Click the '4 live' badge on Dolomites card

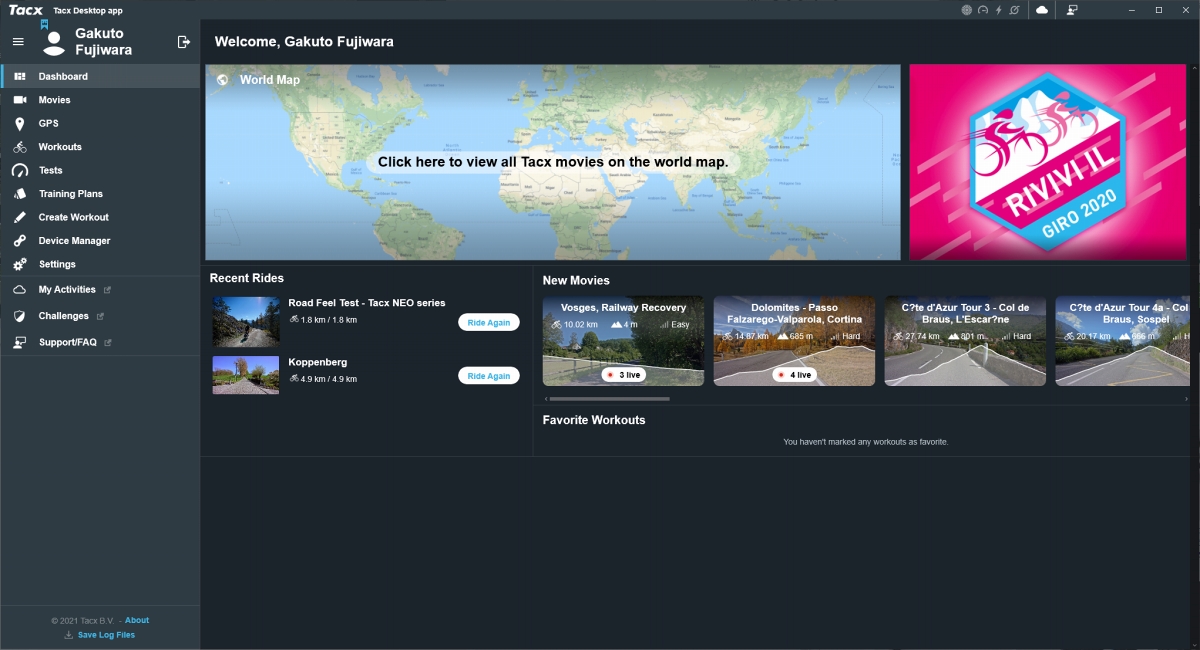coord(795,375)
